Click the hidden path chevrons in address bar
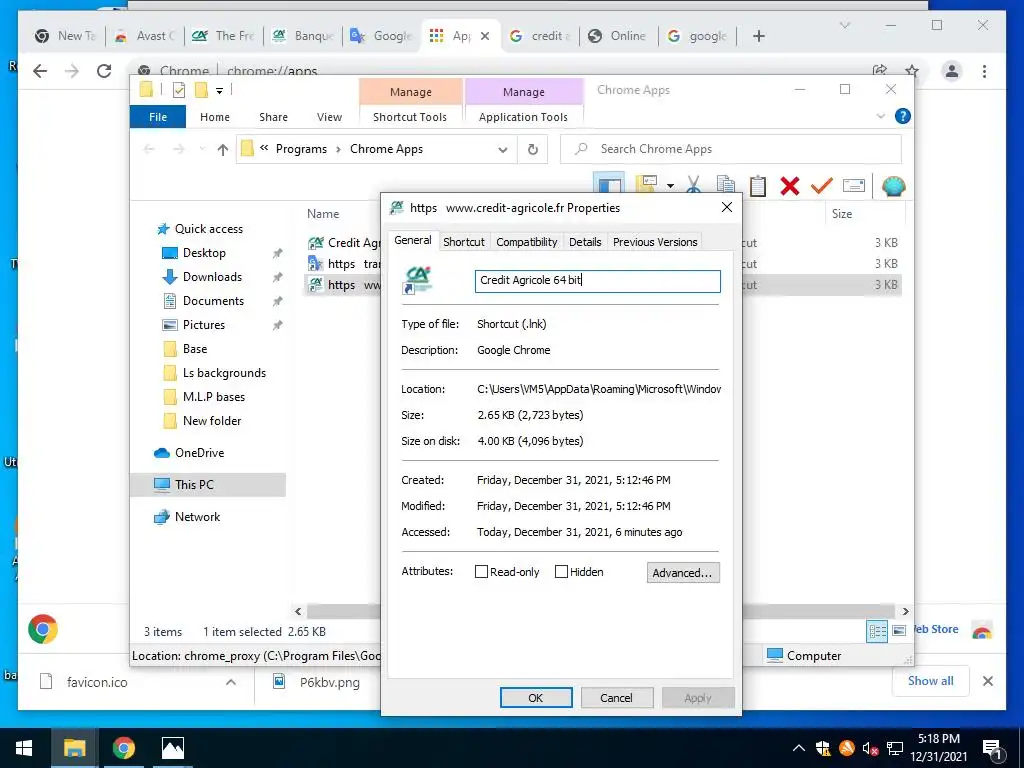Image resolution: width=1024 pixels, height=768 pixels. point(264,148)
